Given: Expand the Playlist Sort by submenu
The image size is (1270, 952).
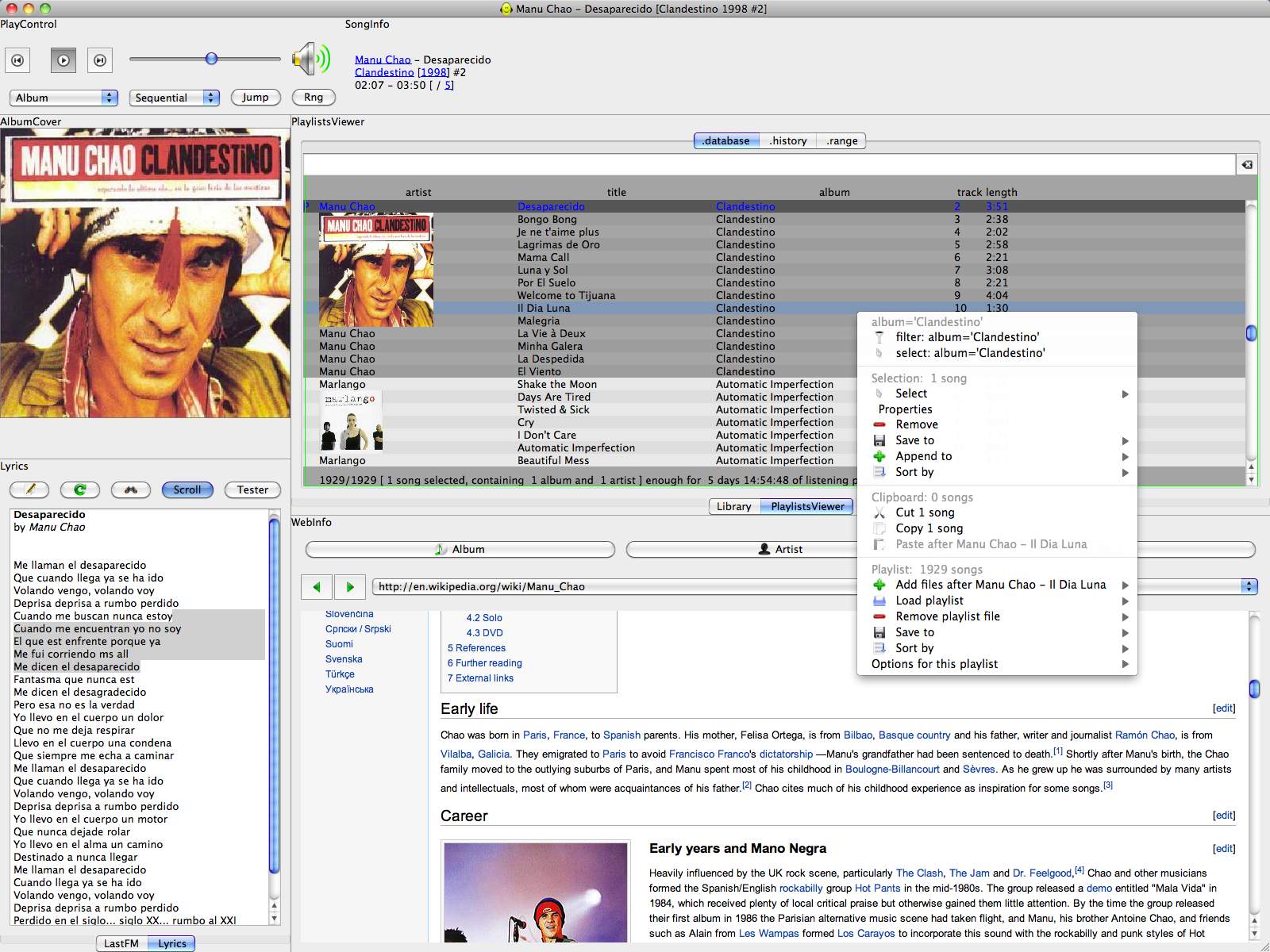Looking at the screenshot, I should pyautogui.click(x=1125, y=648).
